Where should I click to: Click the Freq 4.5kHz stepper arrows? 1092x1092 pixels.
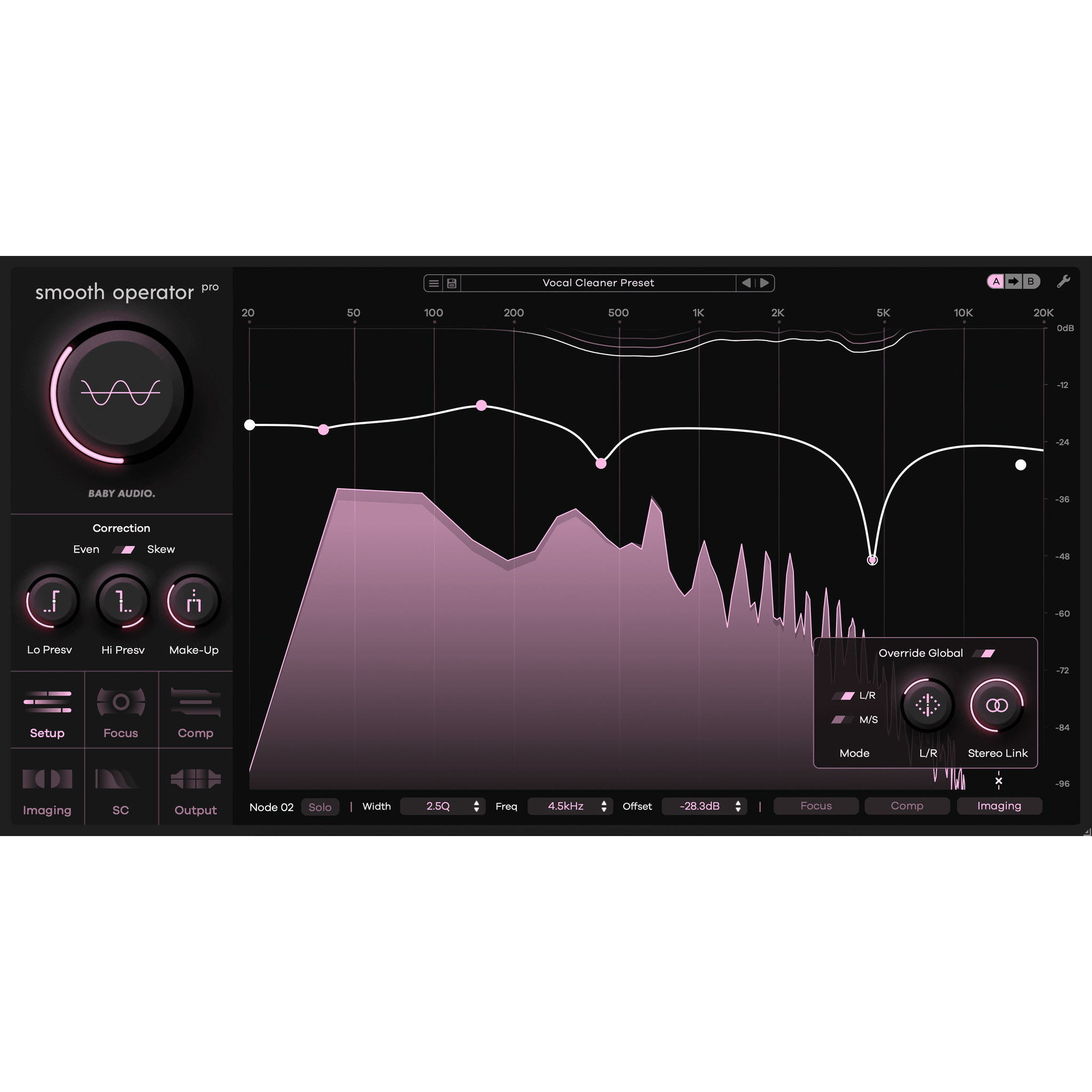[x=604, y=807]
